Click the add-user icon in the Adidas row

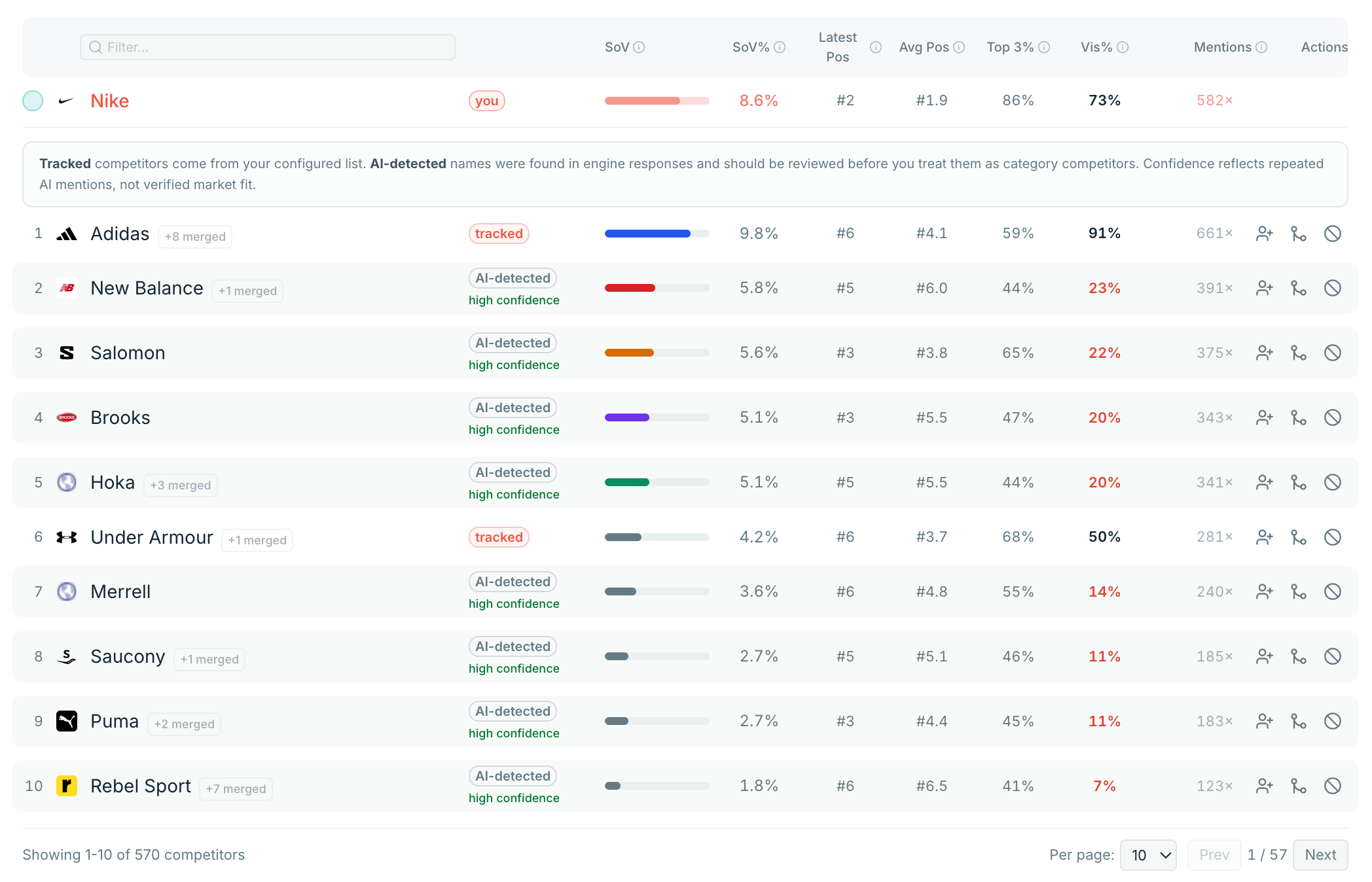click(x=1265, y=234)
